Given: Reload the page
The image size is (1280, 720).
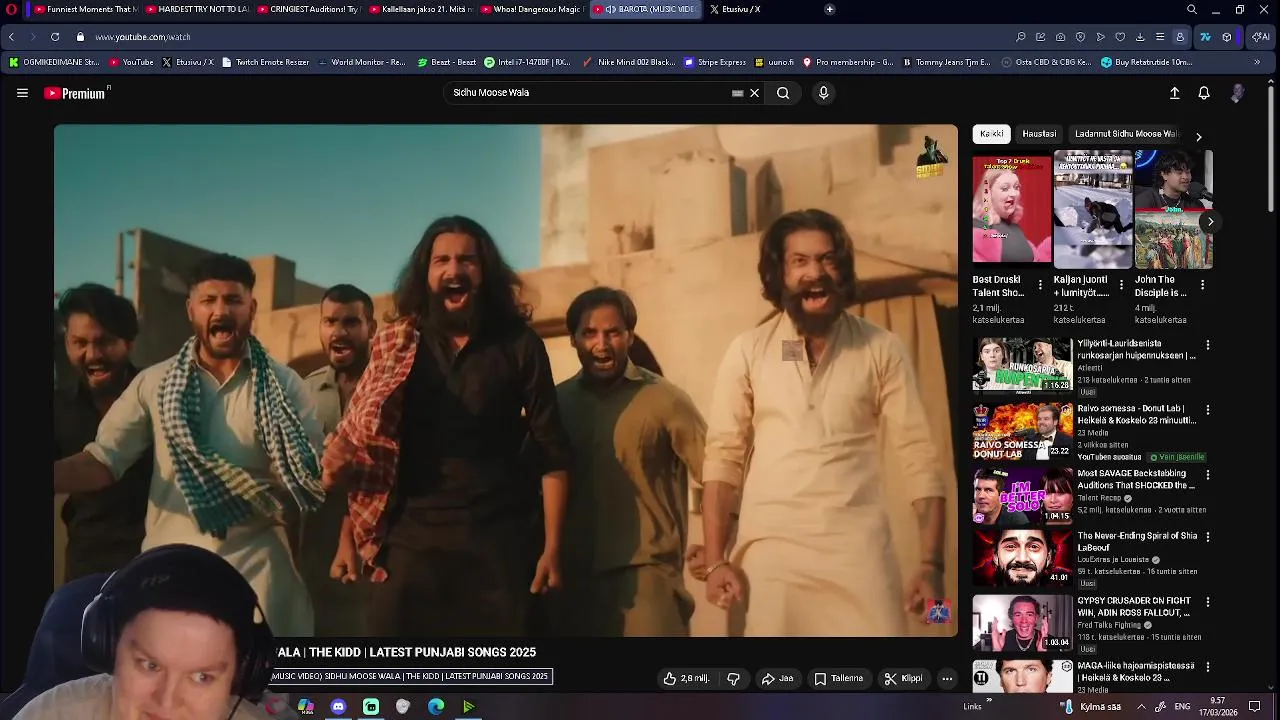Looking at the screenshot, I should 54,37.
